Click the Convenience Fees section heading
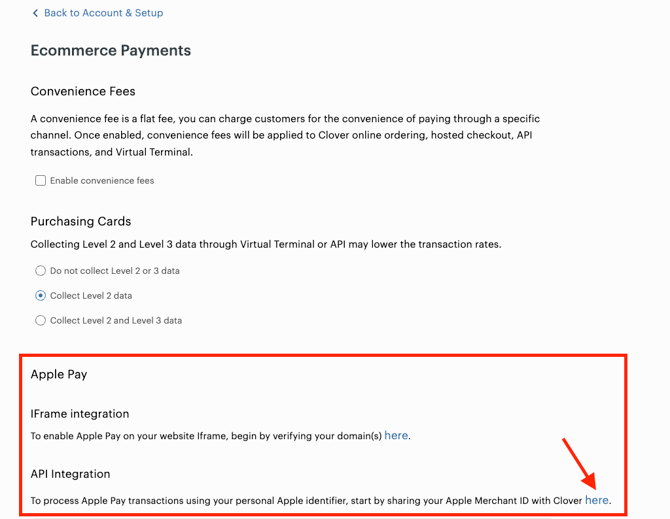The width and height of the screenshot is (670, 519). pos(83,91)
